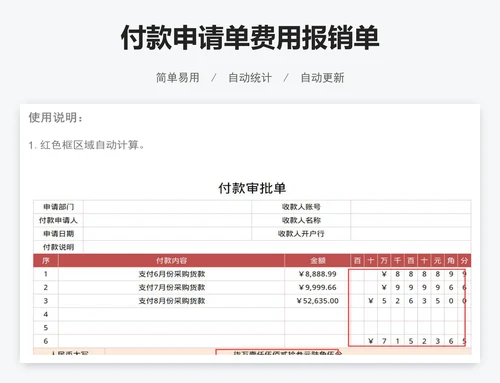Select the cell 支付6月份采购货款
The width and height of the screenshot is (500, 383).
click(x=171, y=274)
